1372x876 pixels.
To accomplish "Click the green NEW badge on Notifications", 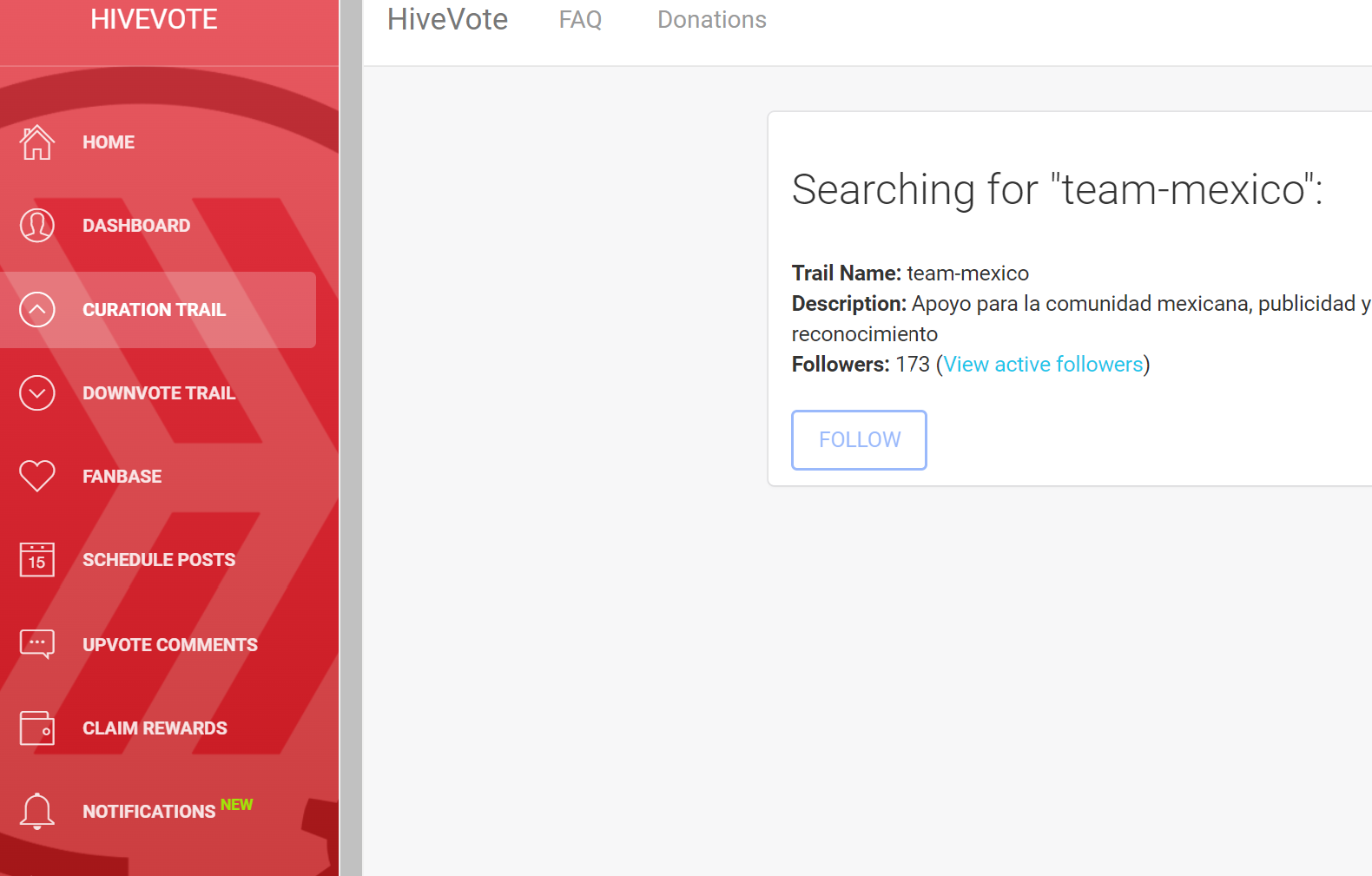I will [236, 805].
